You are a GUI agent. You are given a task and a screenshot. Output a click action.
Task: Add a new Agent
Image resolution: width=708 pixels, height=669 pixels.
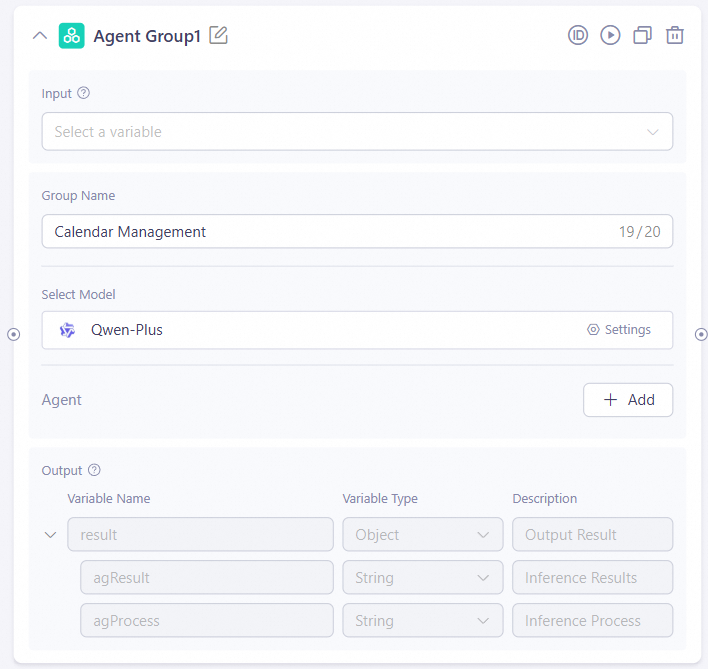[628, 400]
